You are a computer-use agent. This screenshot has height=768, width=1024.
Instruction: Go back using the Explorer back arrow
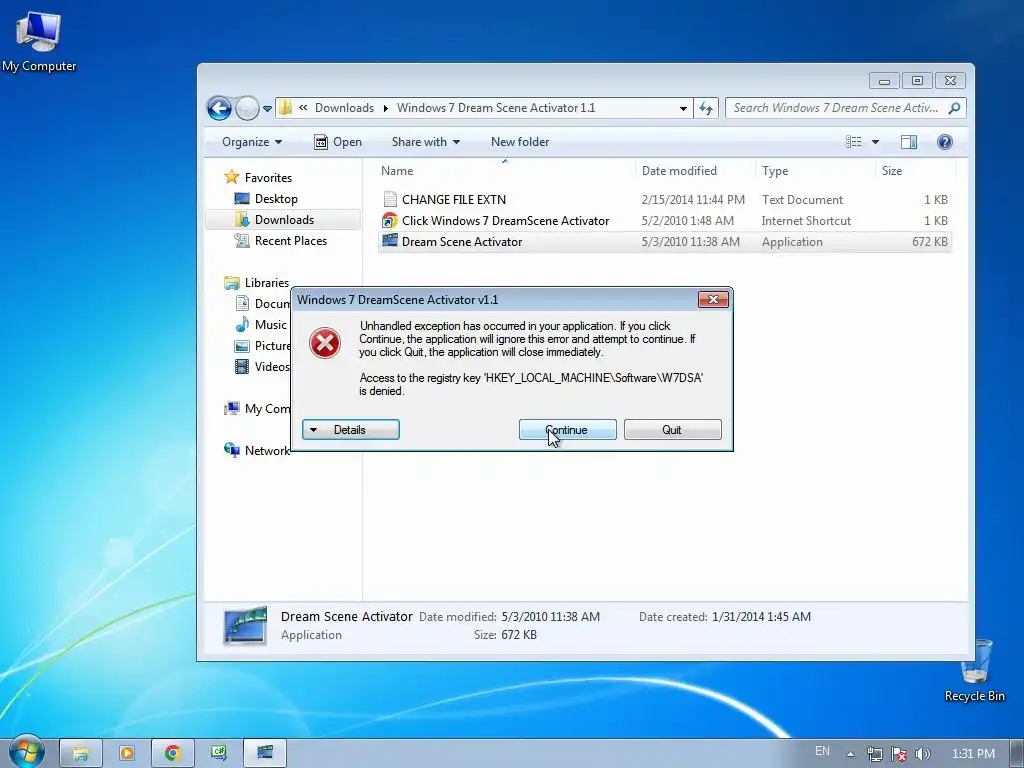(219, 108)
